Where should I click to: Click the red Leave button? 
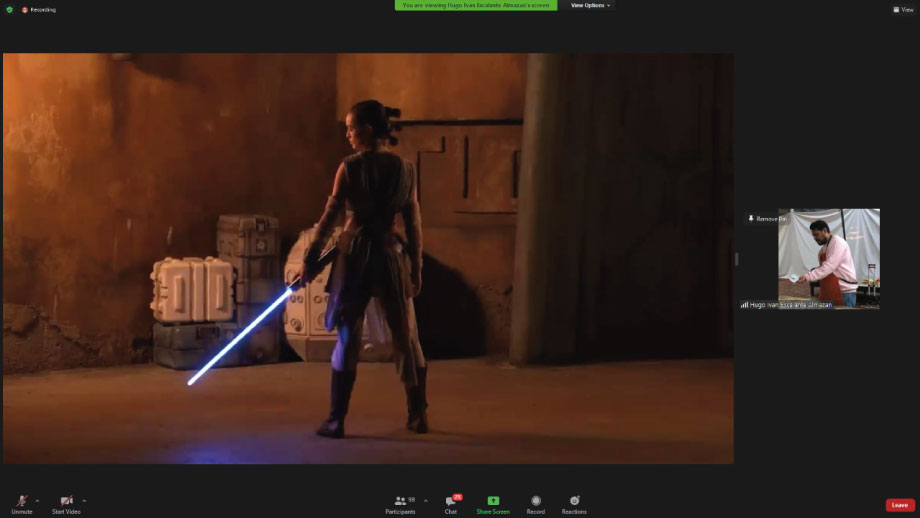tap(900, 505)
